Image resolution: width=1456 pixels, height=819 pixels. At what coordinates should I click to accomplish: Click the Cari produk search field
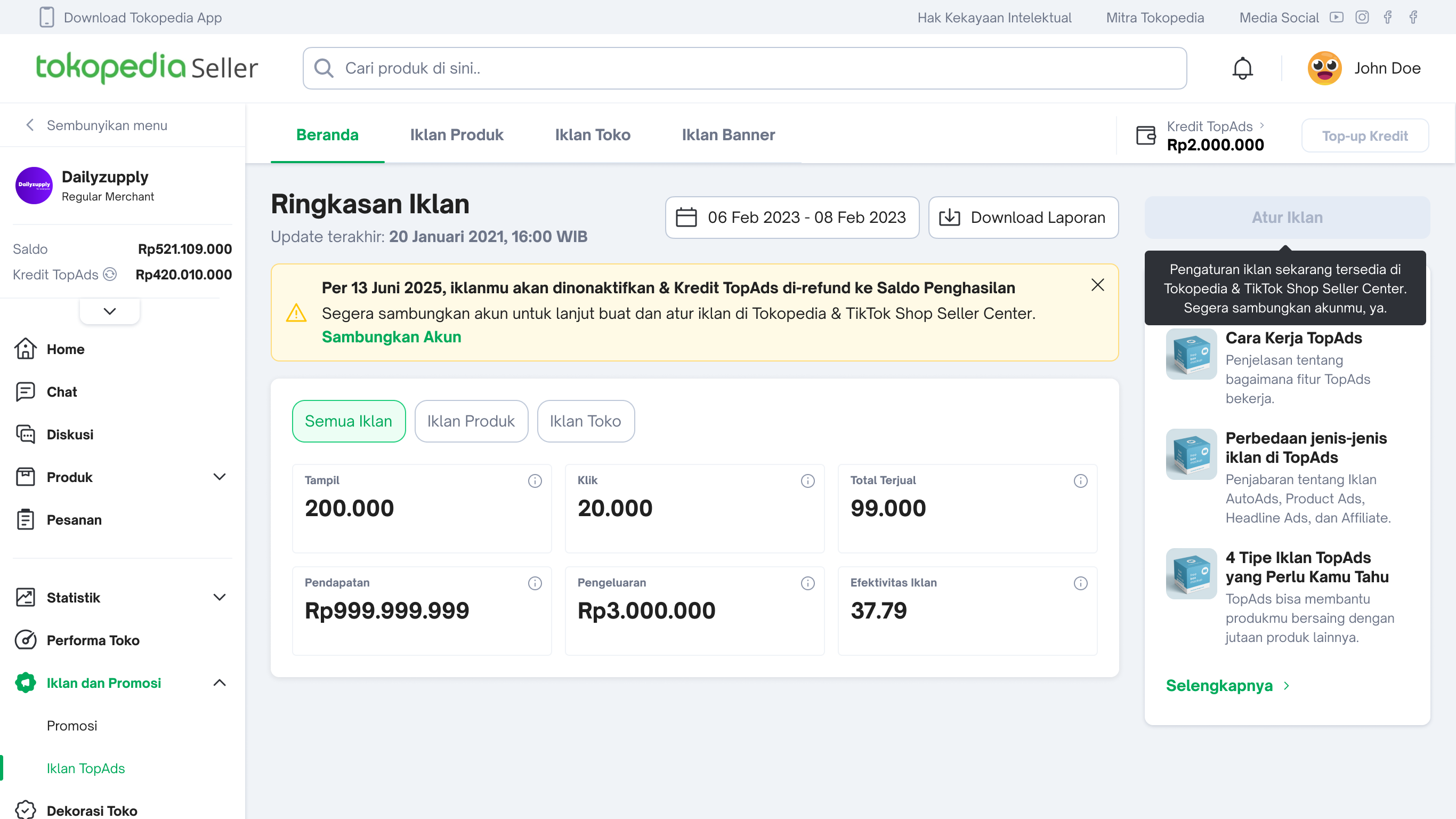pos(745,68)
